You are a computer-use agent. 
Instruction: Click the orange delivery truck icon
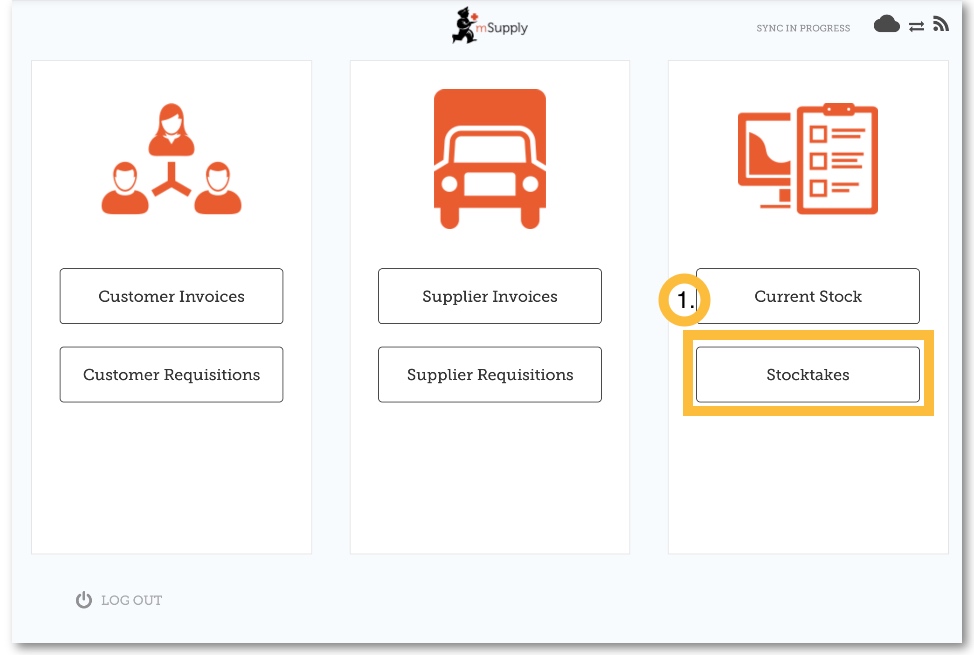coord(490,159)
